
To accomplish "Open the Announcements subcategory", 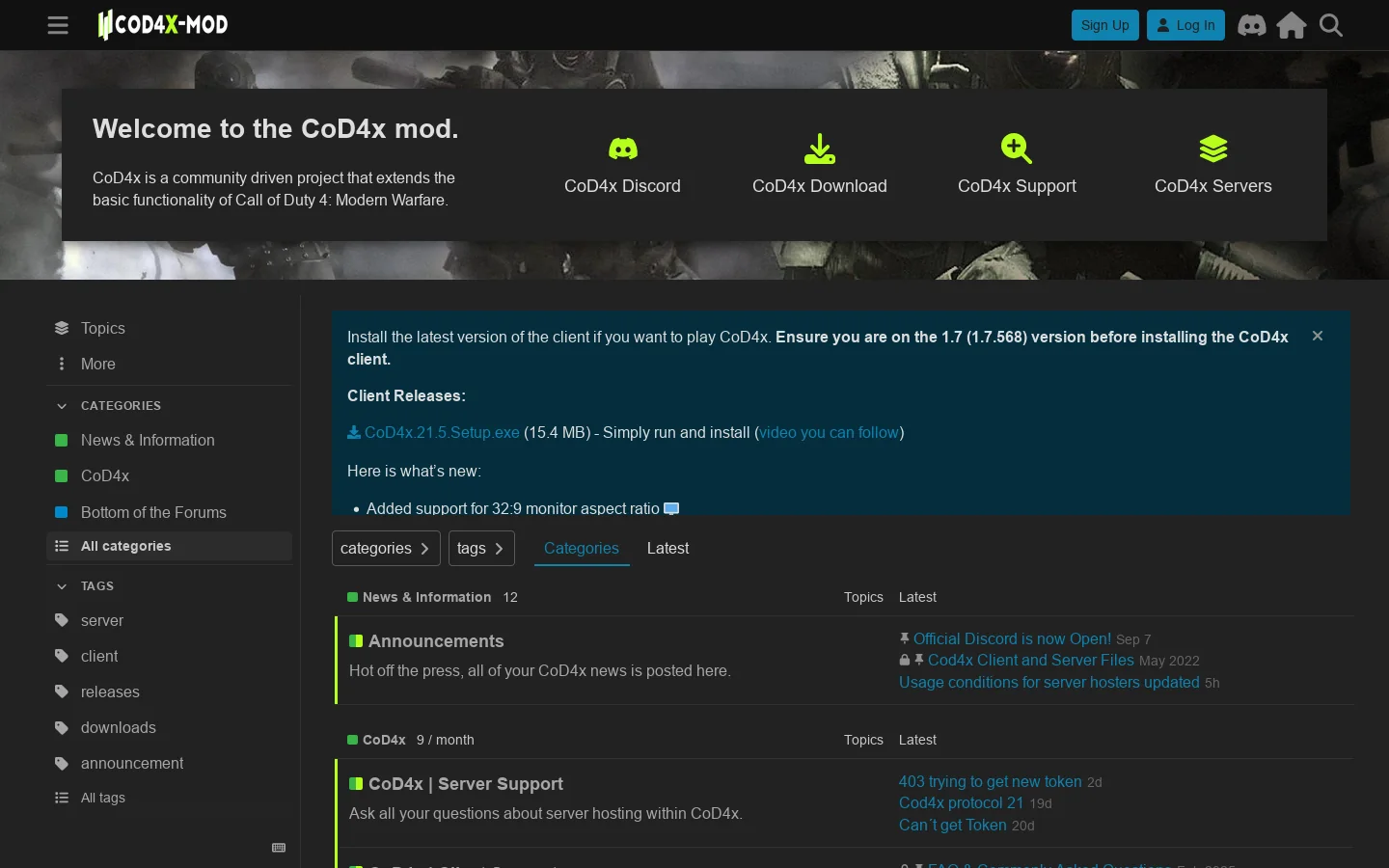I will click(x=426, y=641).
